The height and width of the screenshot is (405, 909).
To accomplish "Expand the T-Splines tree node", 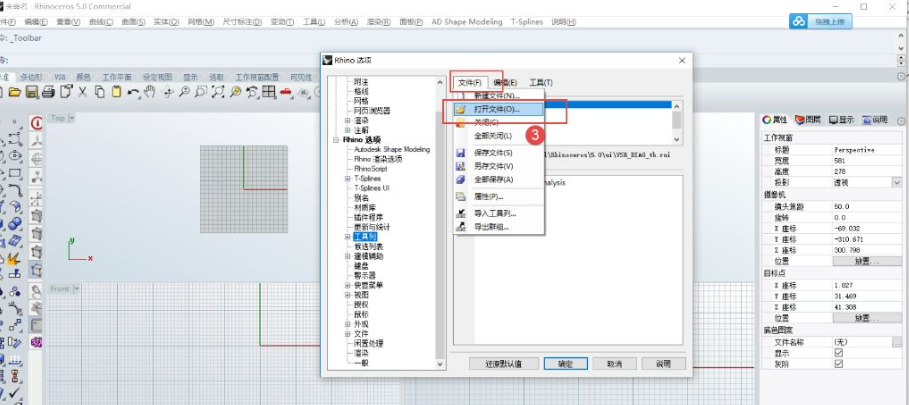I will tap(348, 178).
